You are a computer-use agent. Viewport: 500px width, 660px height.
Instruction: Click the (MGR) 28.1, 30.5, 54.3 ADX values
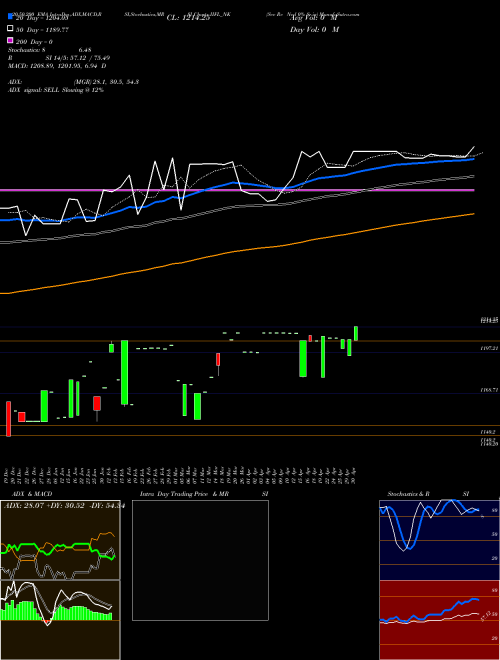tap(106, 82)
